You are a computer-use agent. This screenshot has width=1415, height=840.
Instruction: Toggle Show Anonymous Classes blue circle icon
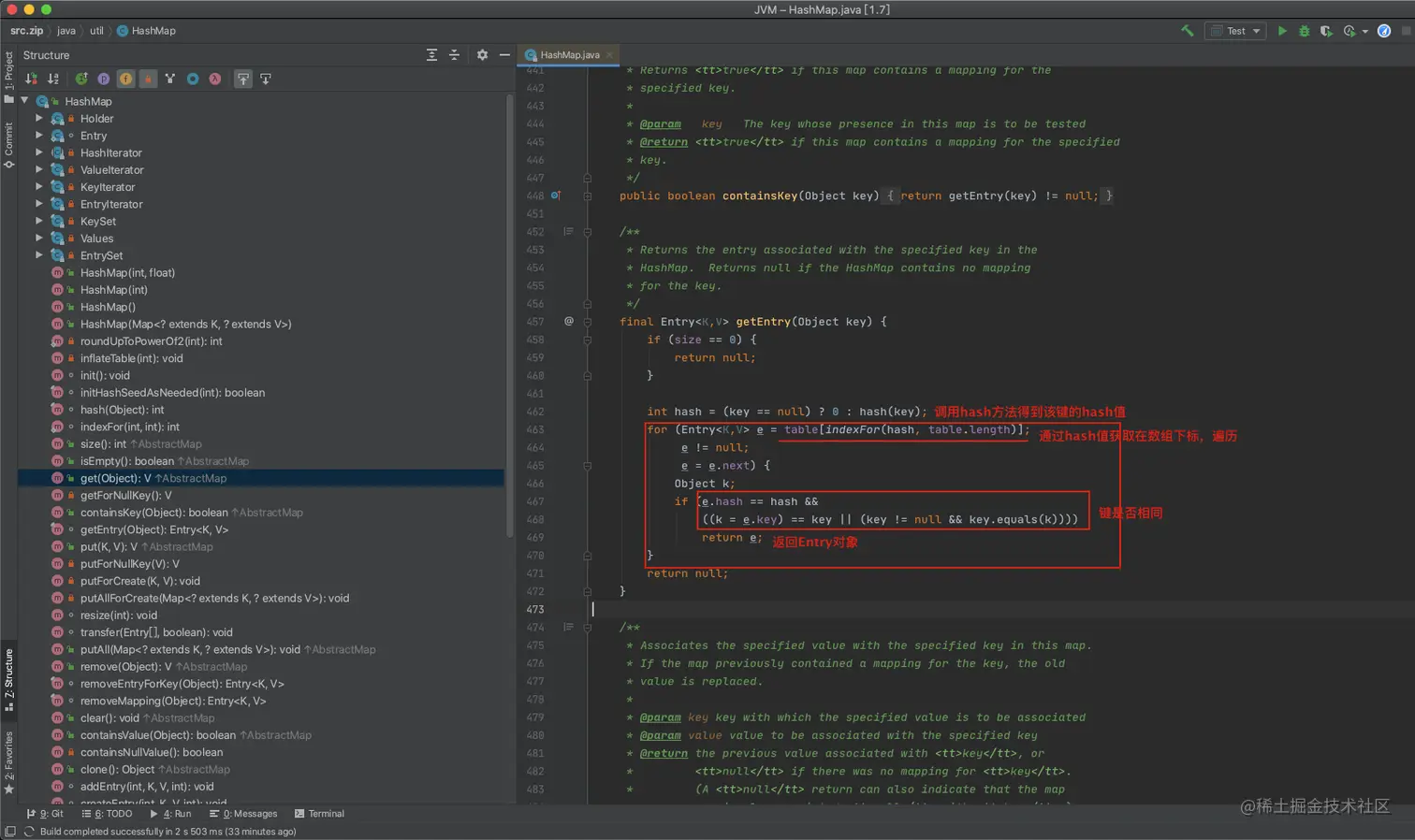pos(193,79)
